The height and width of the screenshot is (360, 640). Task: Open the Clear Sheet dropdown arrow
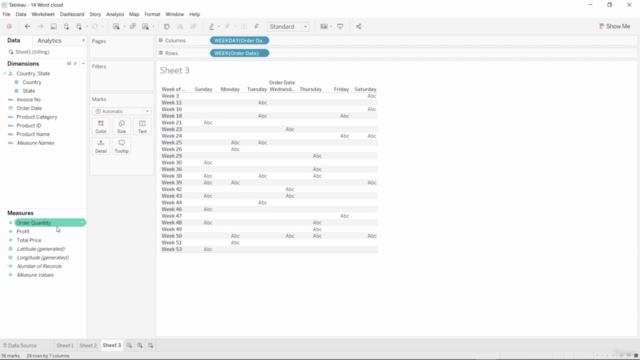(153, 27)
